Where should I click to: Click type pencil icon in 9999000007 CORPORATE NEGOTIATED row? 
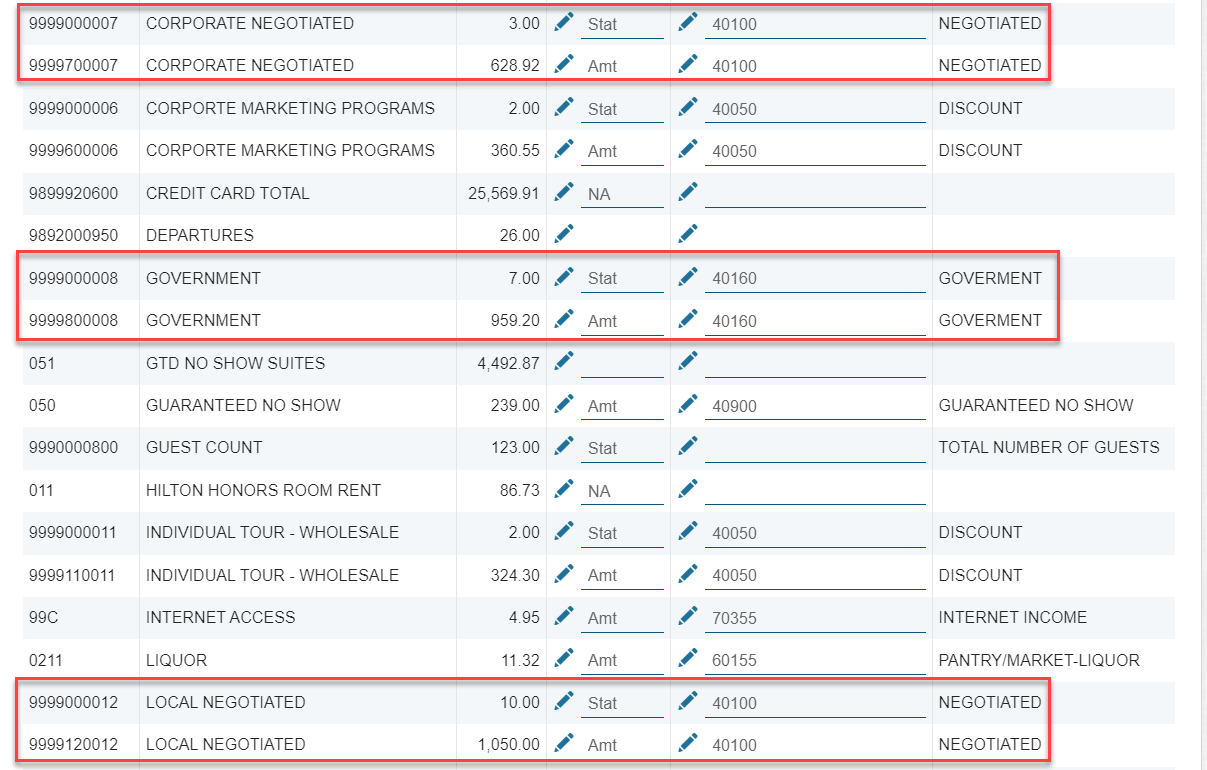coord(564,22)
